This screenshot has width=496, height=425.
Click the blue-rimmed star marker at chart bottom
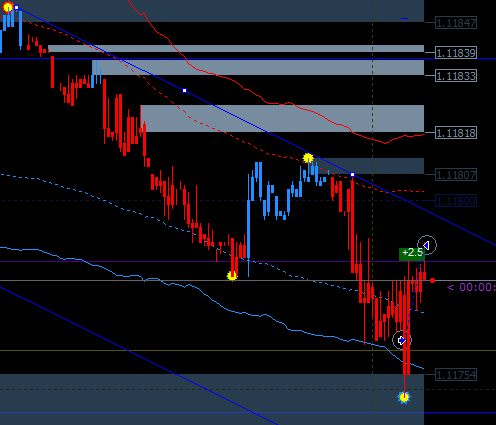pyautogui.click(x=404, y=397)
